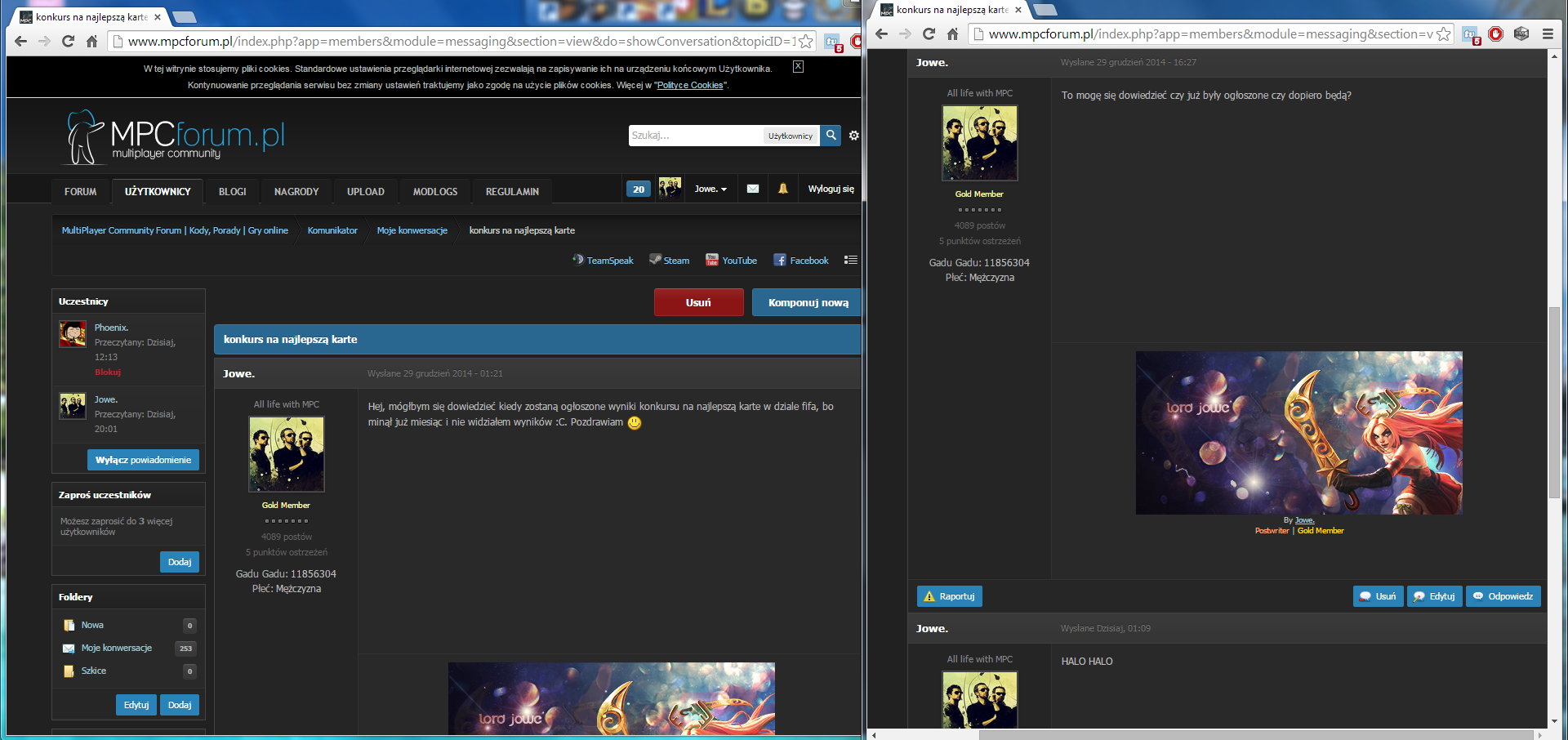The width and height of the screenshot is (1568, 740).
Task: Click the bookmark star in the right browser window
Action: pos(1443,34)
